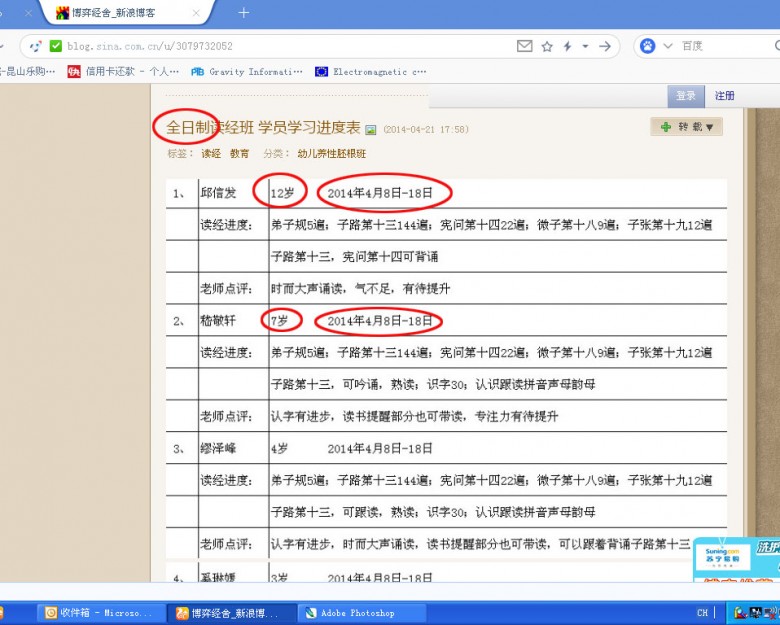Click the 12岁 age cell
The height and width of the screenshot is (625, 780).
[282, 193]
